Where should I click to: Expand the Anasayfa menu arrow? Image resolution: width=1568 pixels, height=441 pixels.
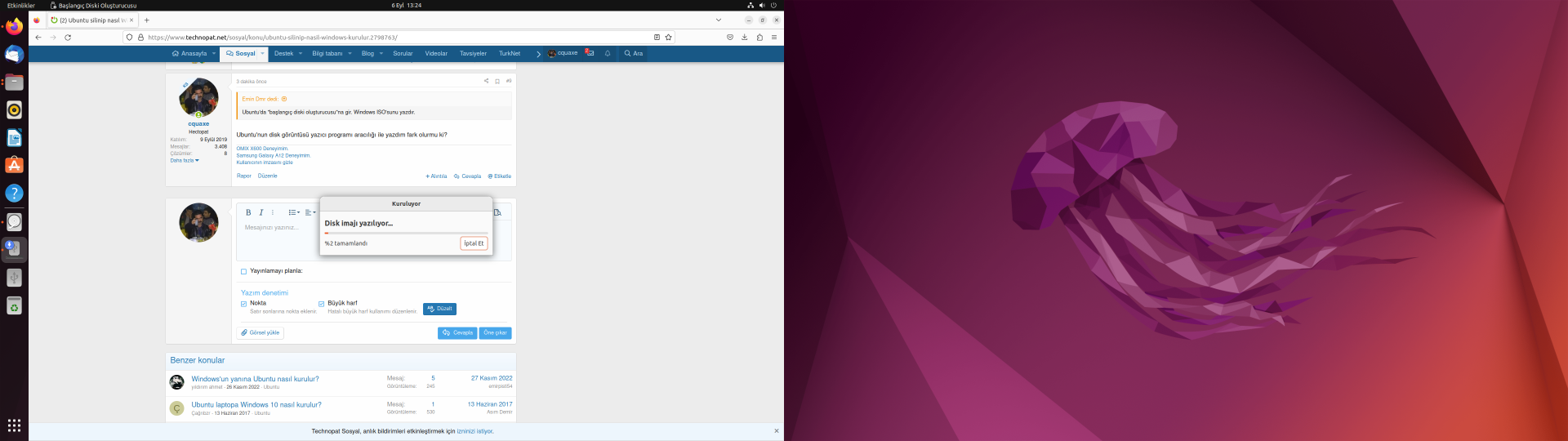pos(214,53)
